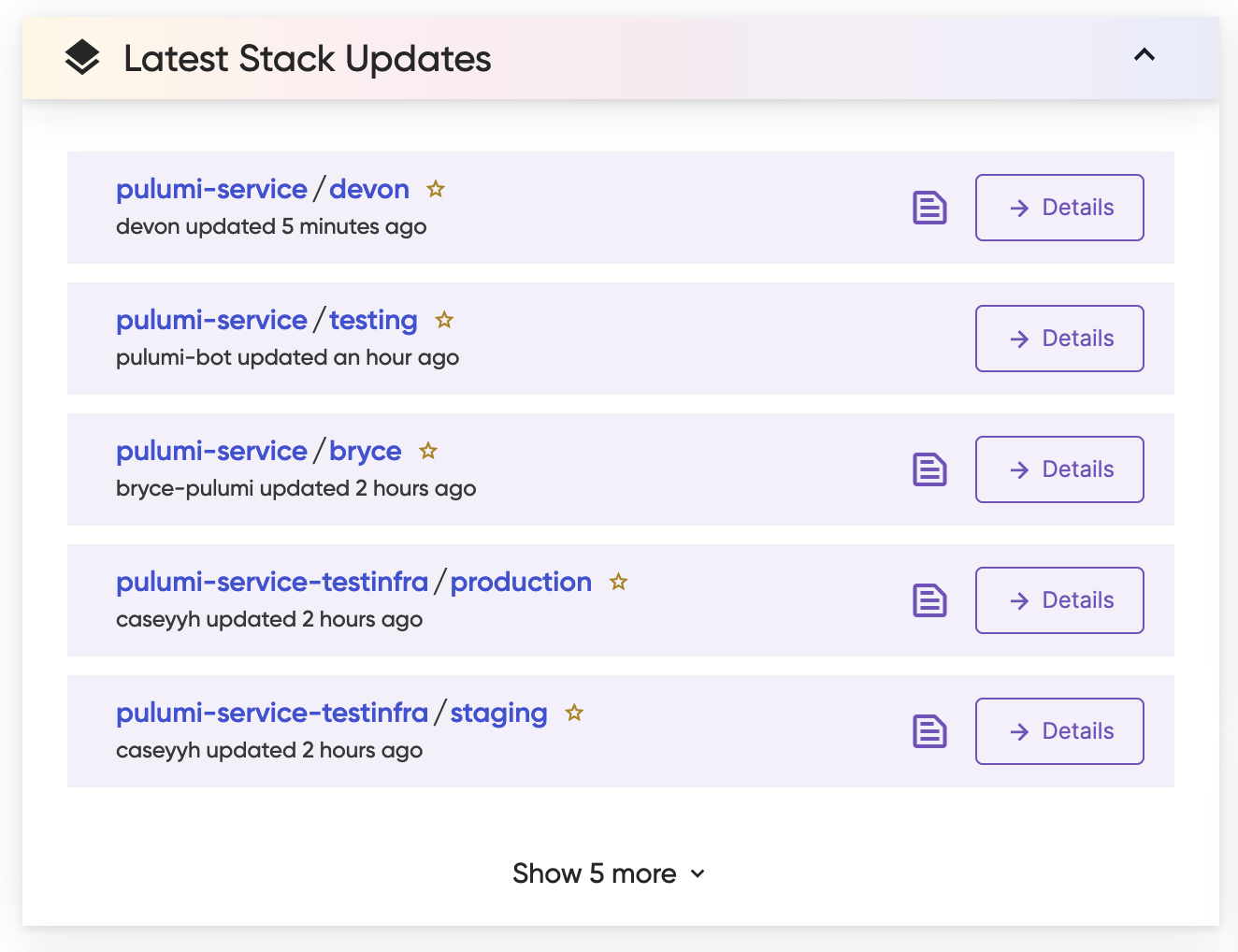
Task: Expand the list with Show 5 more
Action: (x=609, y=873)
